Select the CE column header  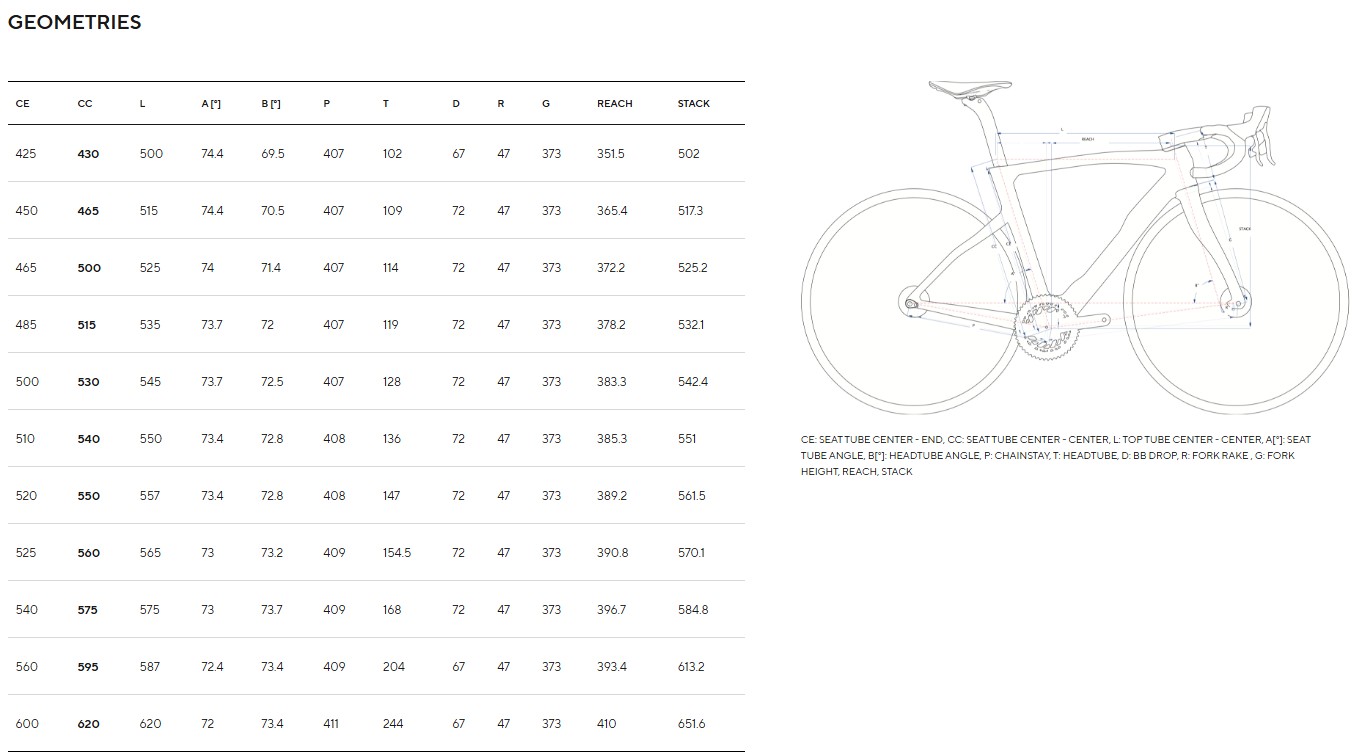click(23, 104)
